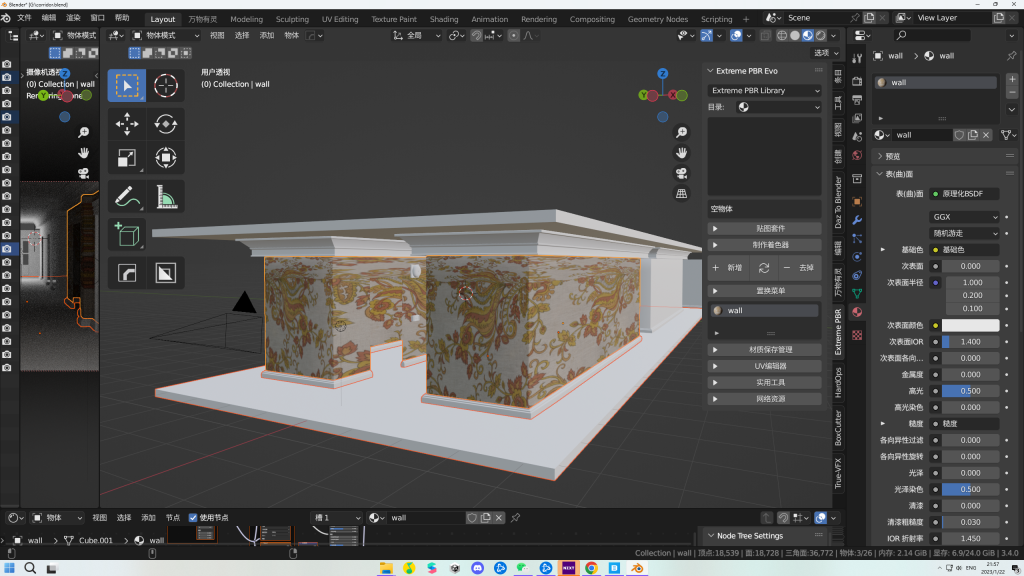Viewport: 1024px width, 576px height.
Task: Switch to the Modeling workspace tab
Action: [x=246, y=19]
